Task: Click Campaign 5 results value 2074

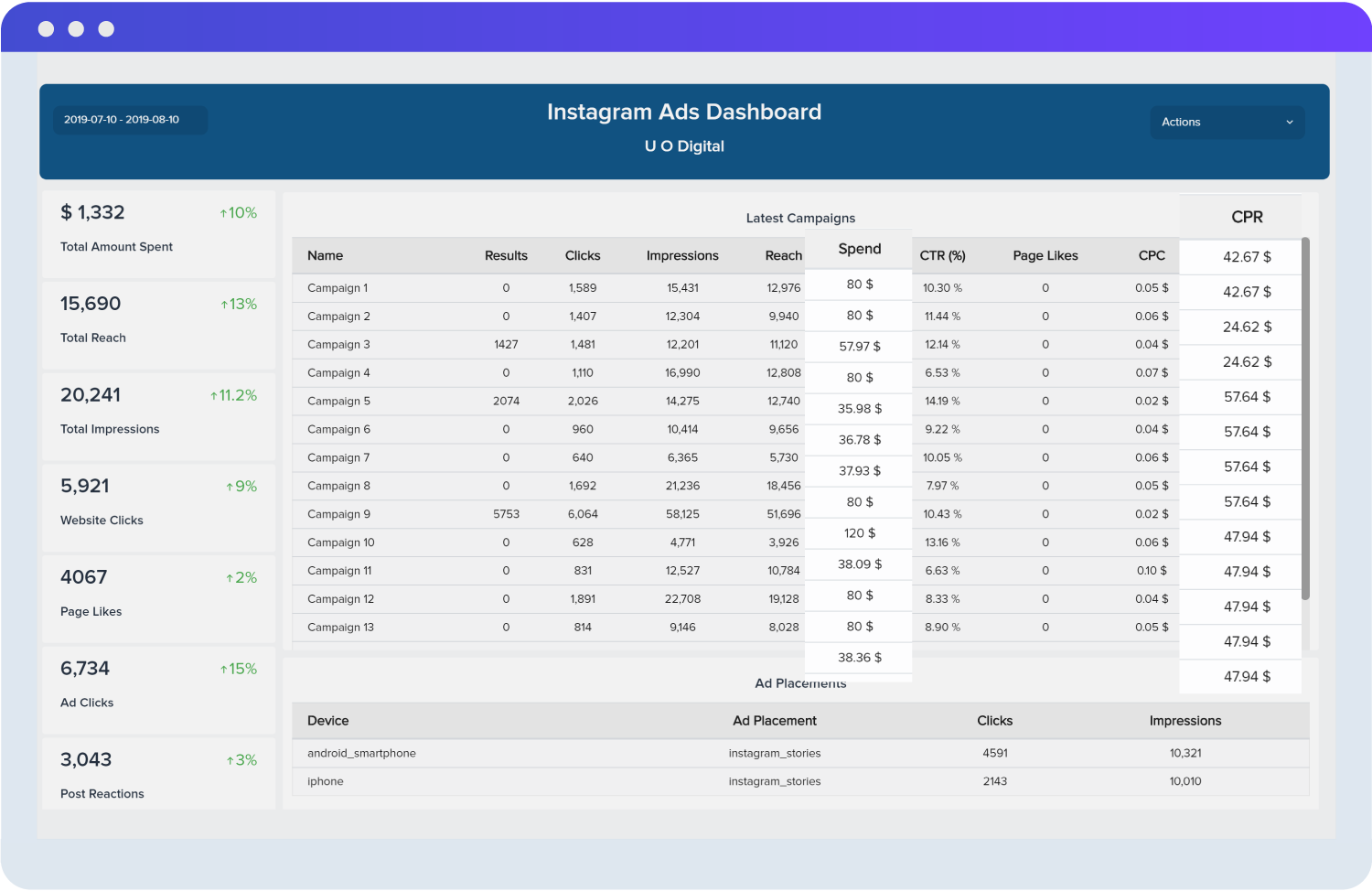Action: point(506,402)
